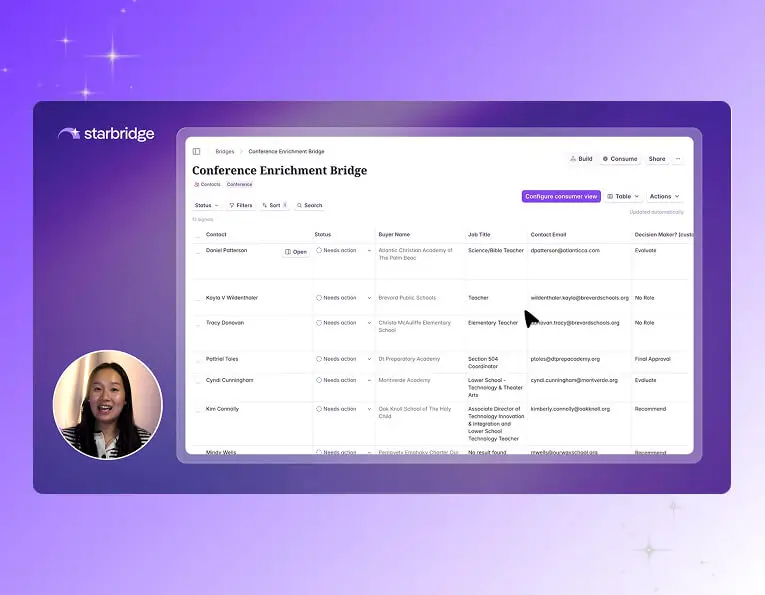
Task: Click the Filters funnel button
Action: (241, 205)
